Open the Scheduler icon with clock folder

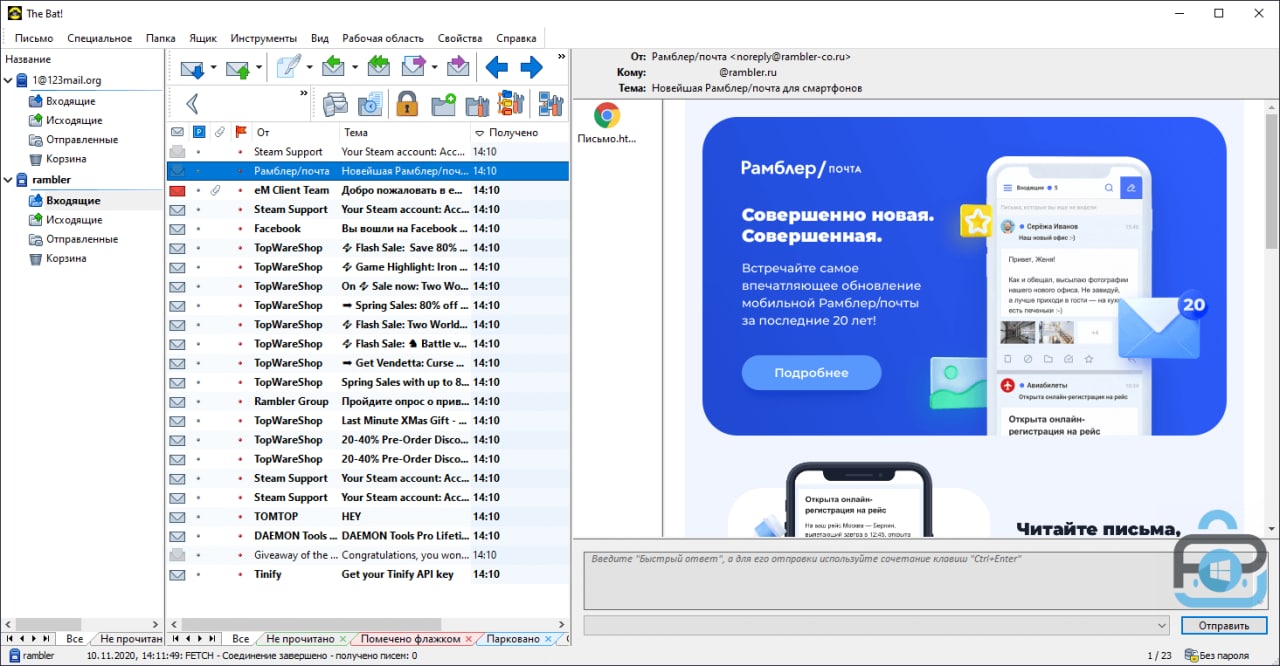point(370,103)
